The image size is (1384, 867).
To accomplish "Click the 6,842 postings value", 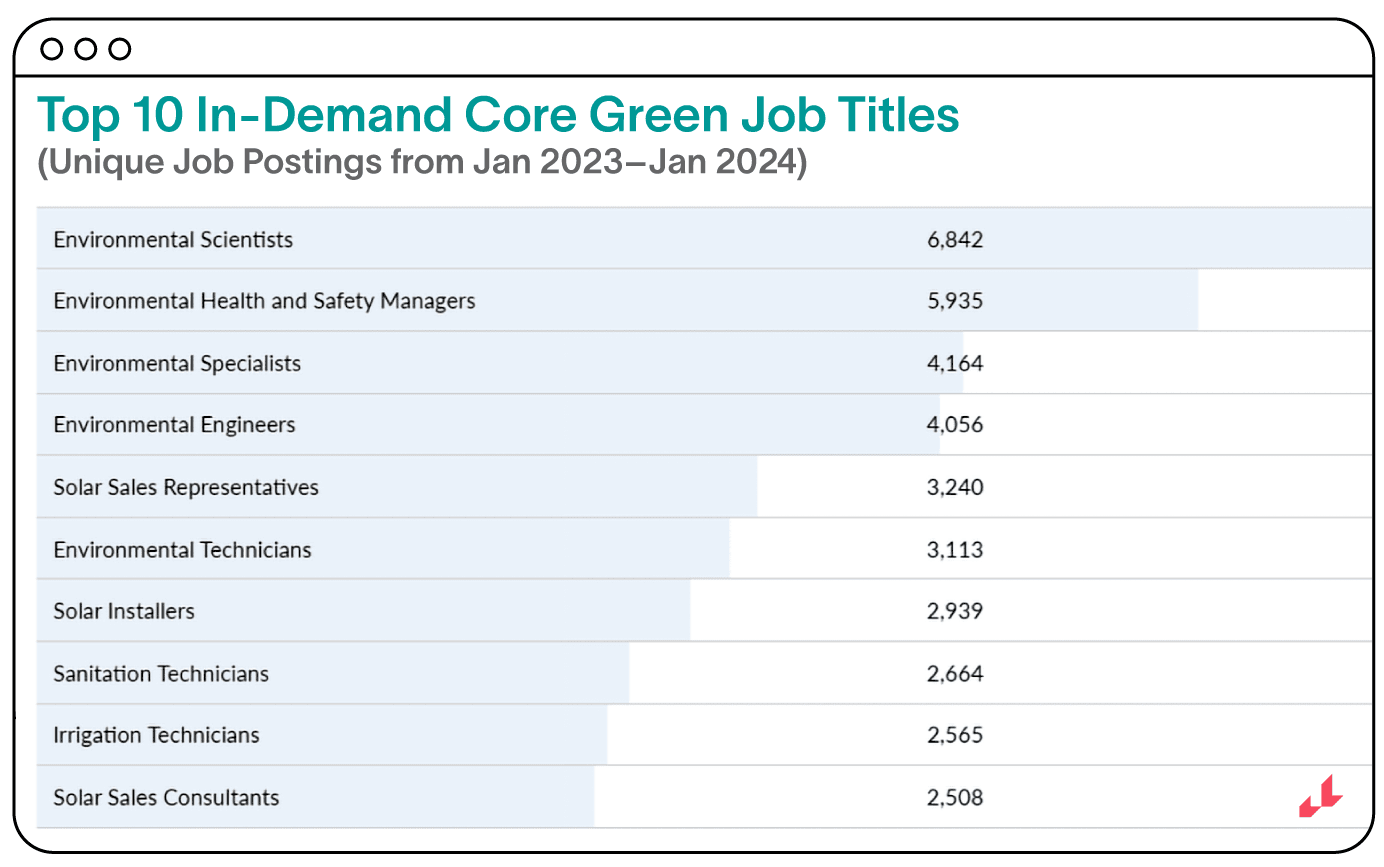I will pyautogui.click(x=955, y=240).
